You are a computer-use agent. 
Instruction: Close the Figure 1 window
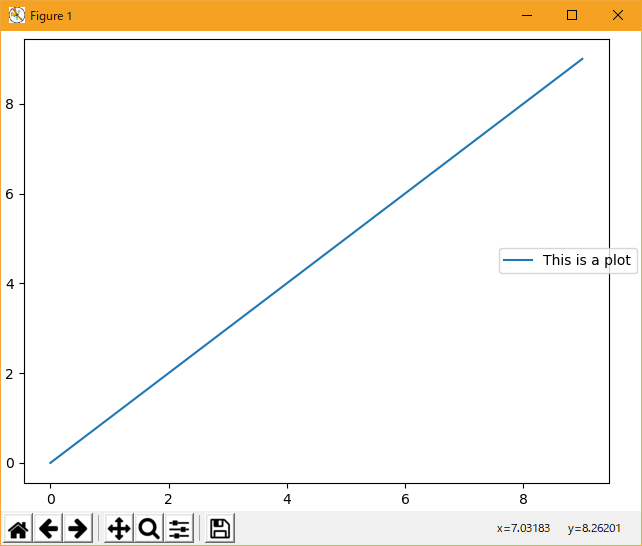[x=618, y=16]
